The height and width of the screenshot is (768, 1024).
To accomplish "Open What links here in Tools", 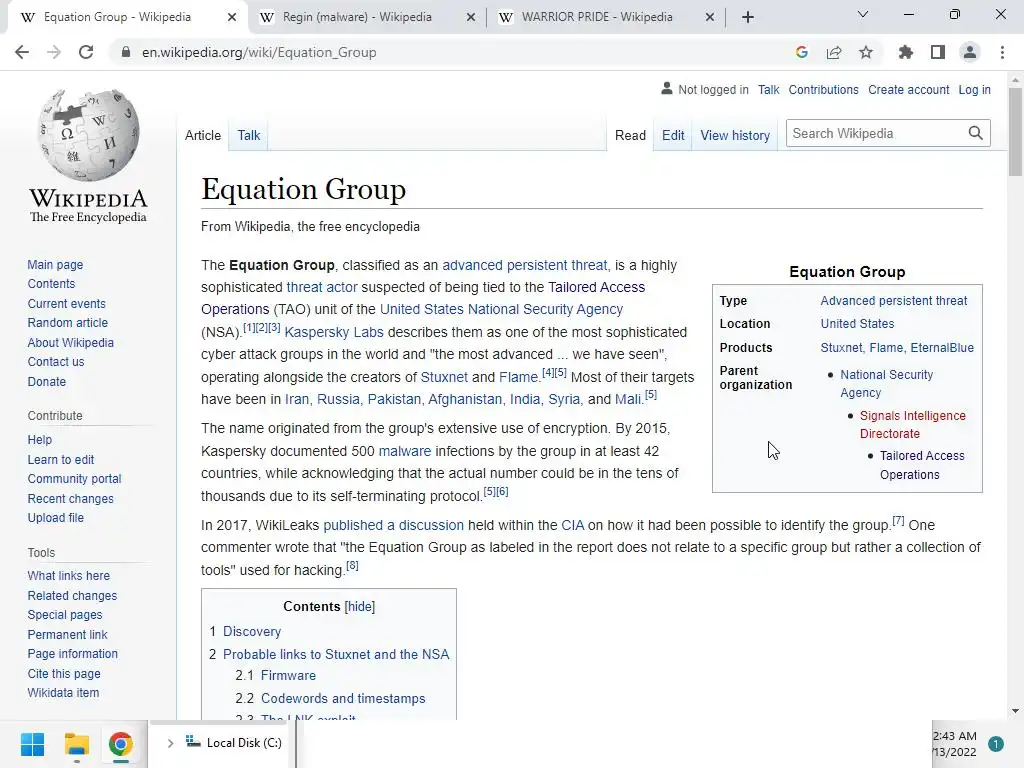I will [x=69, y=575].
